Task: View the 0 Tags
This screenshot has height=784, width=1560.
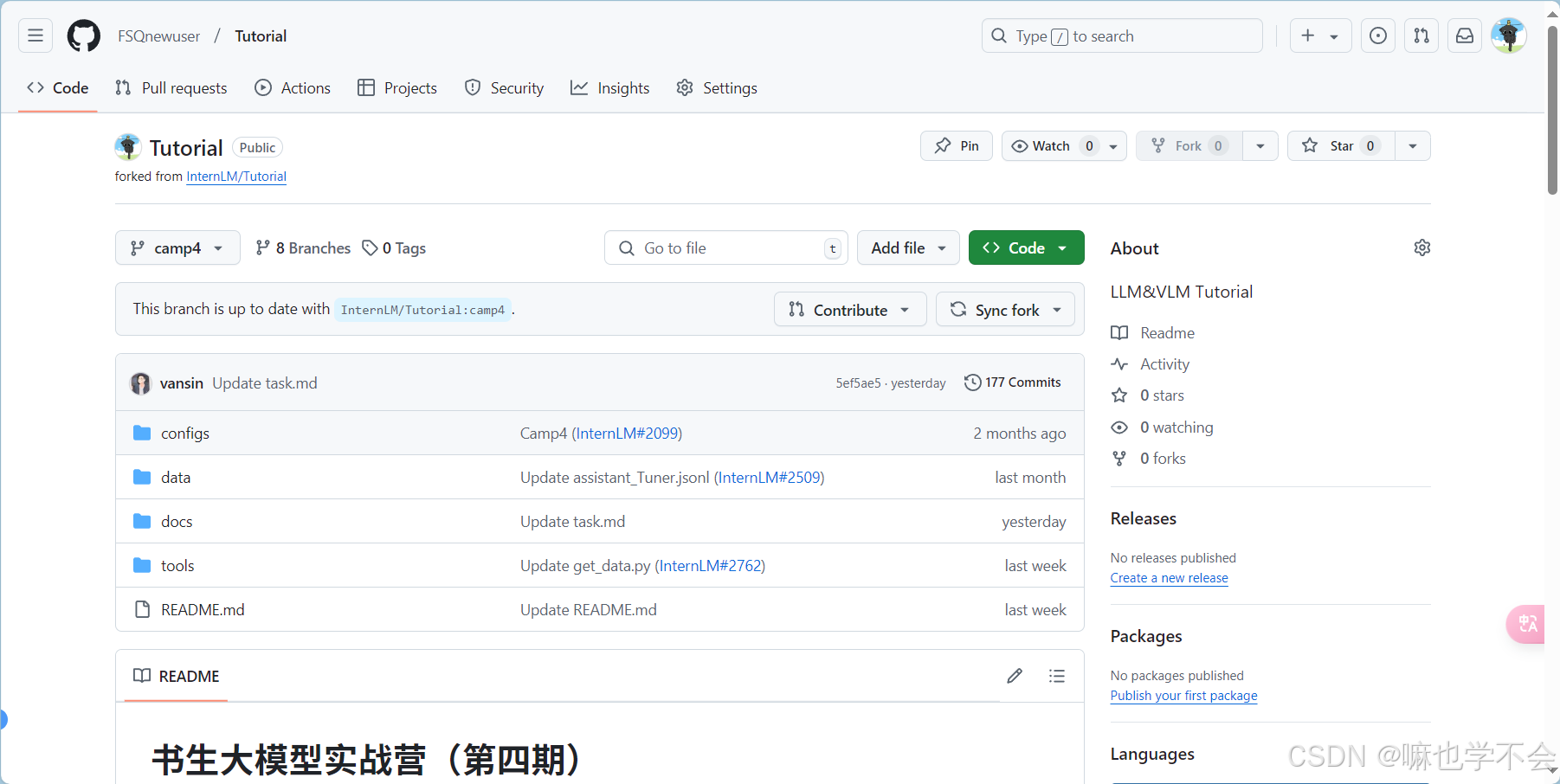Action: click(x=394, y=248)
